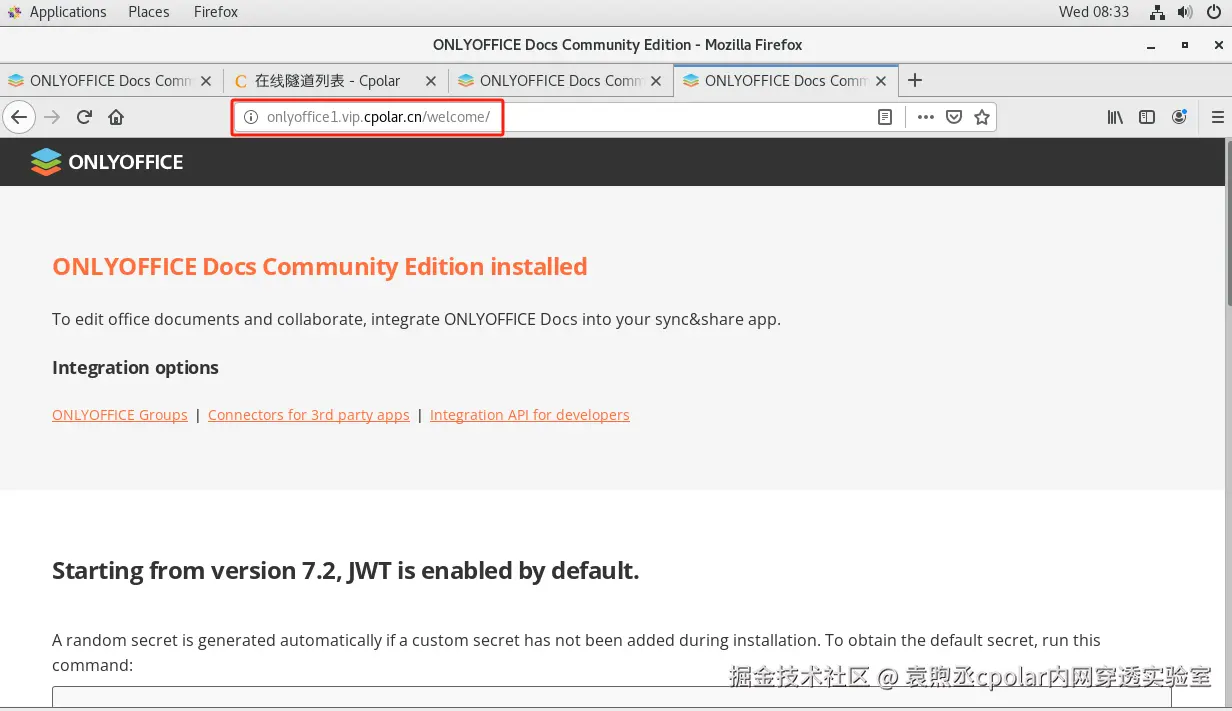The width and height of the screenshot is (1232, 711).
Task: Open network status icon in top bar
Action: (1157, 12)
